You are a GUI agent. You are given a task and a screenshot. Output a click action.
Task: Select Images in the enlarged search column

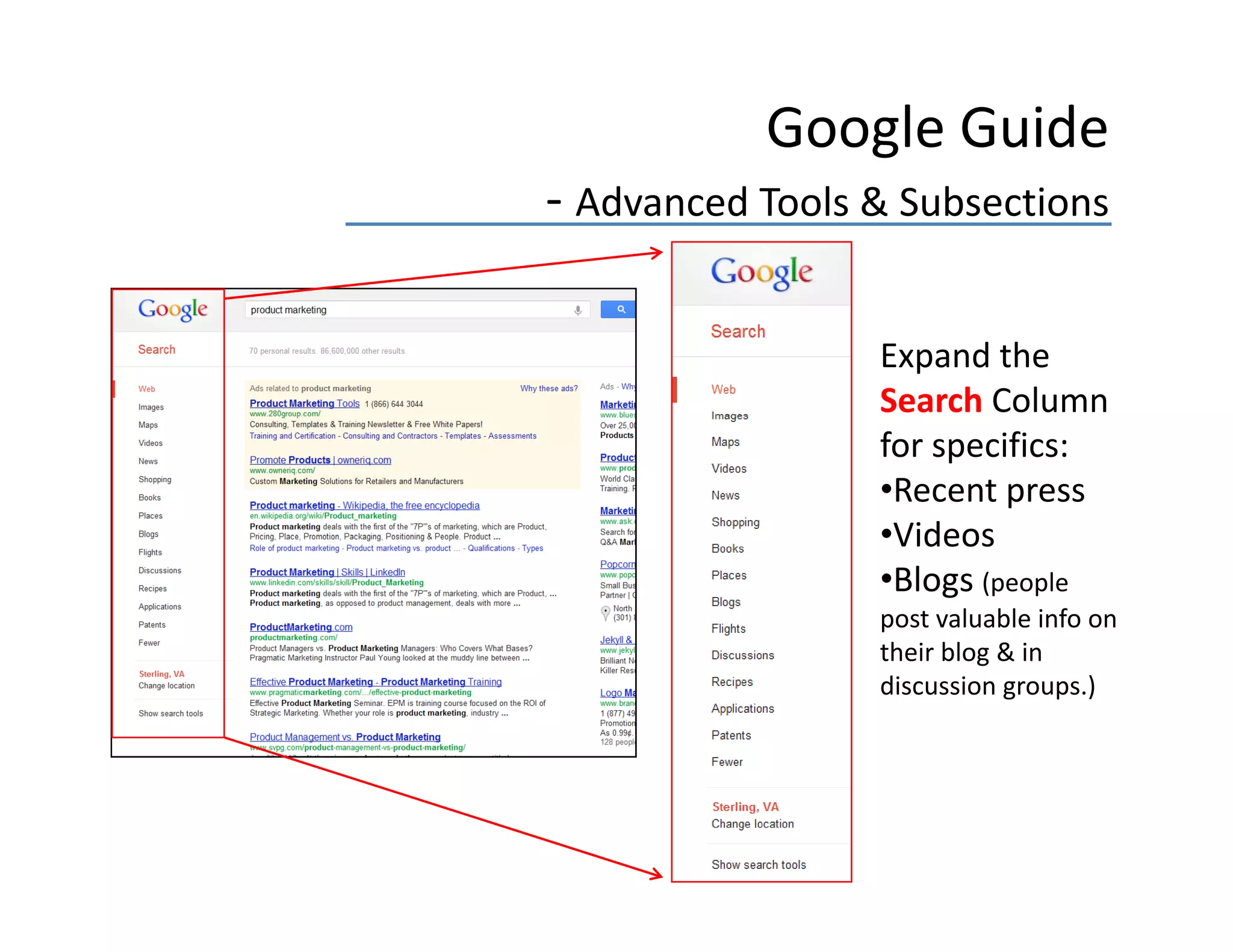(730, 416)
